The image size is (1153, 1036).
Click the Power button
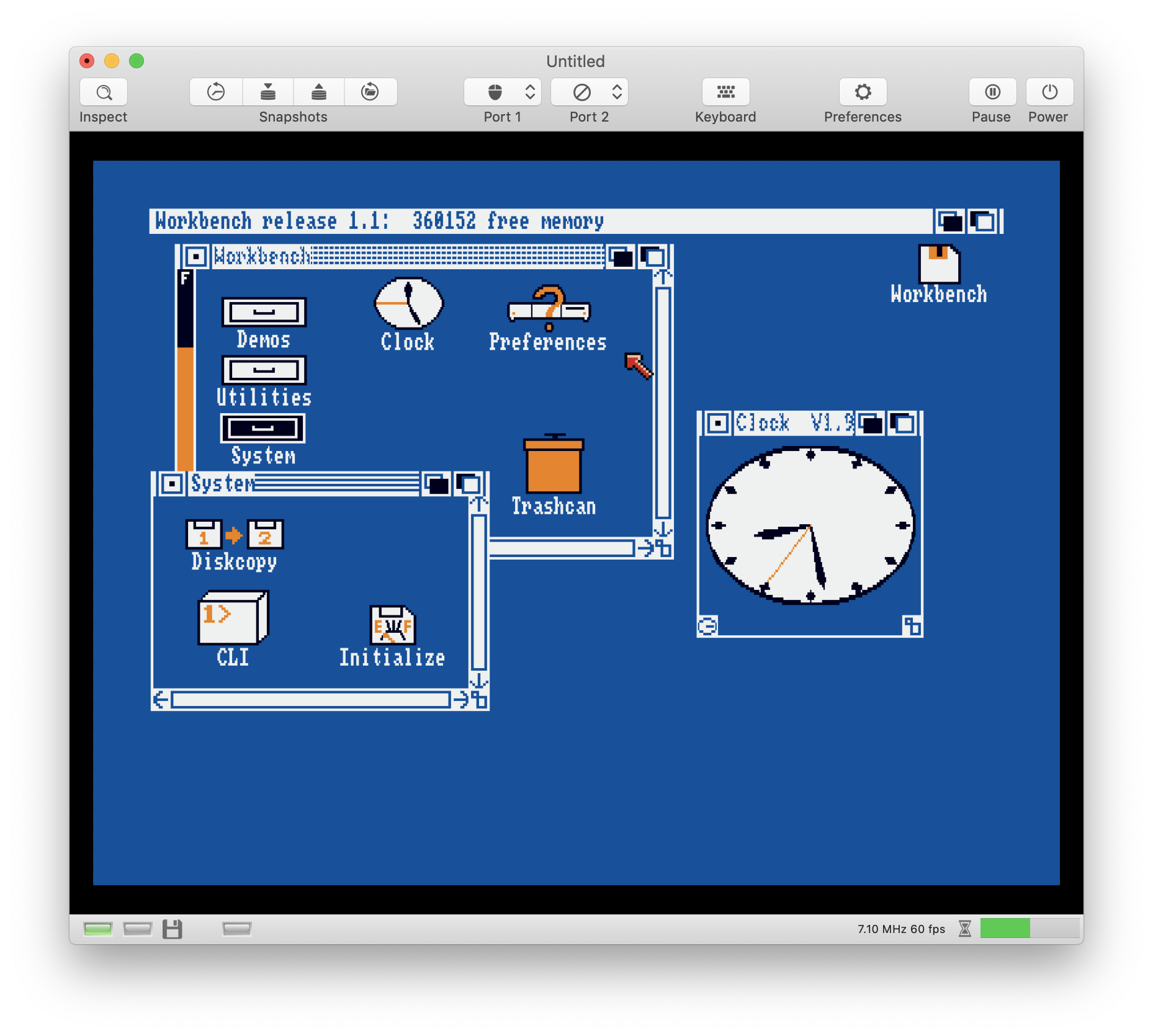(1049, 92)
